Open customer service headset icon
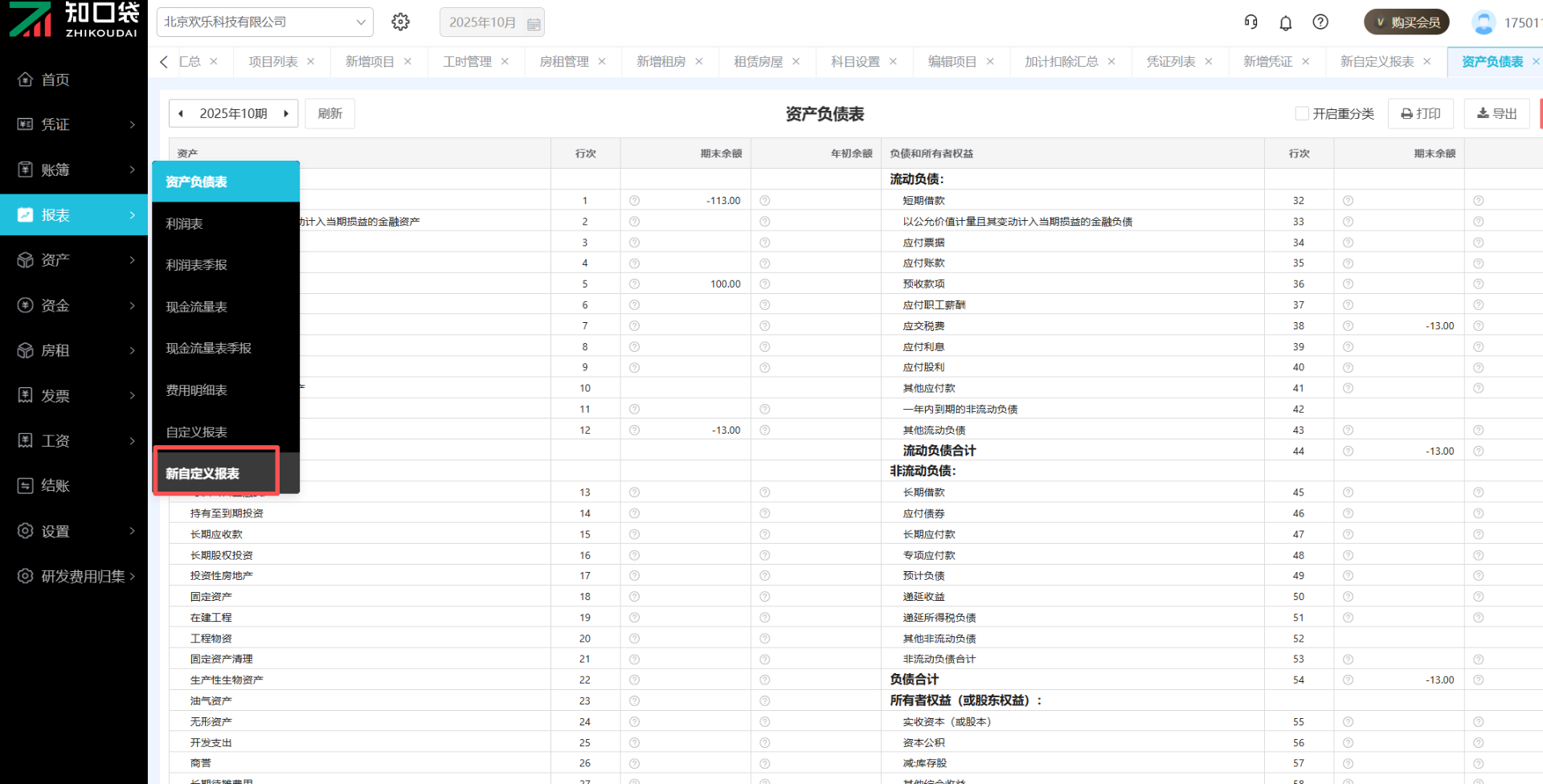The height and width of the screenshot is (784, 1543). 1250,22
